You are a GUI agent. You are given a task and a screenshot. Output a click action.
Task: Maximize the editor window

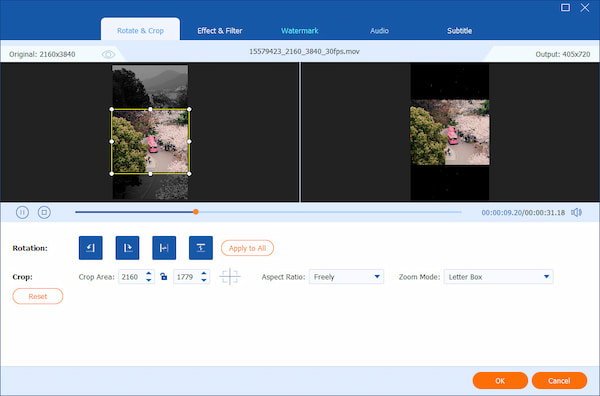[565, 8]
